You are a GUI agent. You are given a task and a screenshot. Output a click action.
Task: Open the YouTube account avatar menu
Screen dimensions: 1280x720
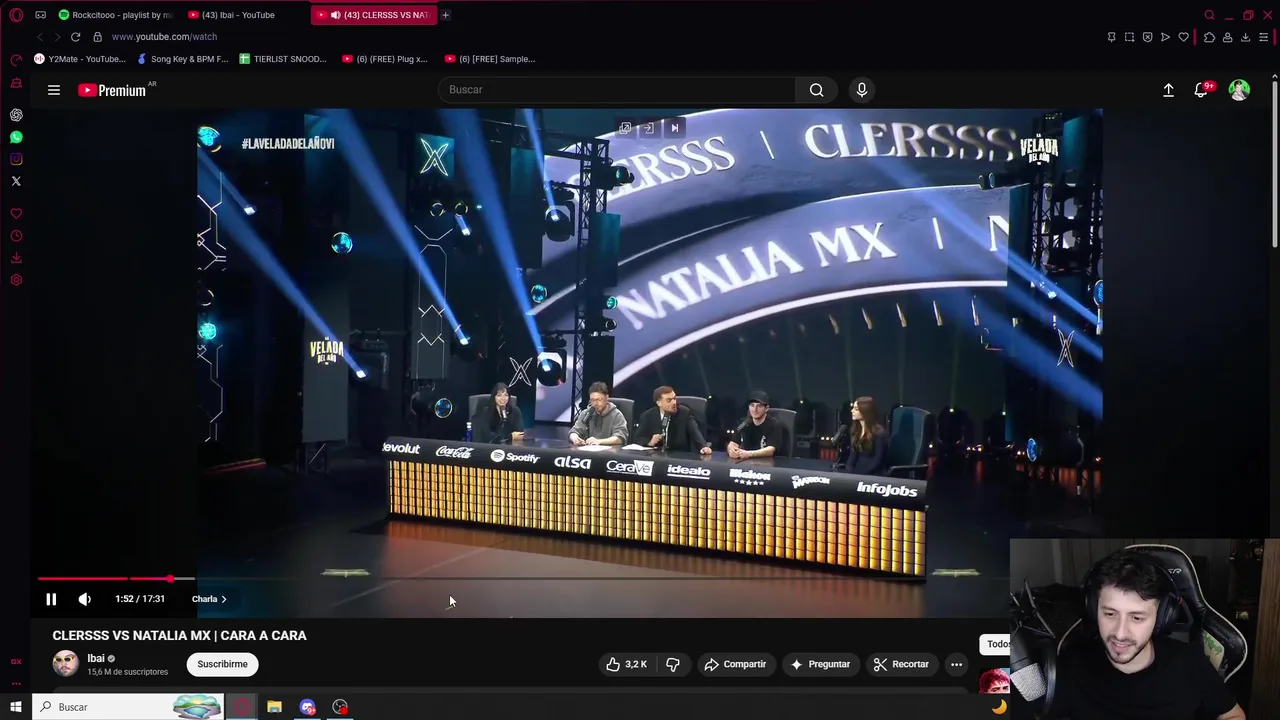(x=1239, y=90)
